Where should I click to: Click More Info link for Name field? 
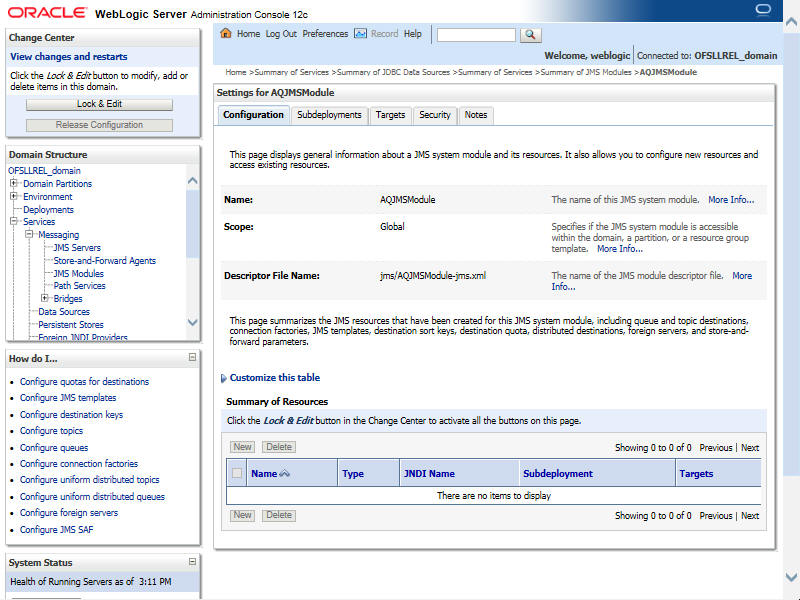click(731, 200)
